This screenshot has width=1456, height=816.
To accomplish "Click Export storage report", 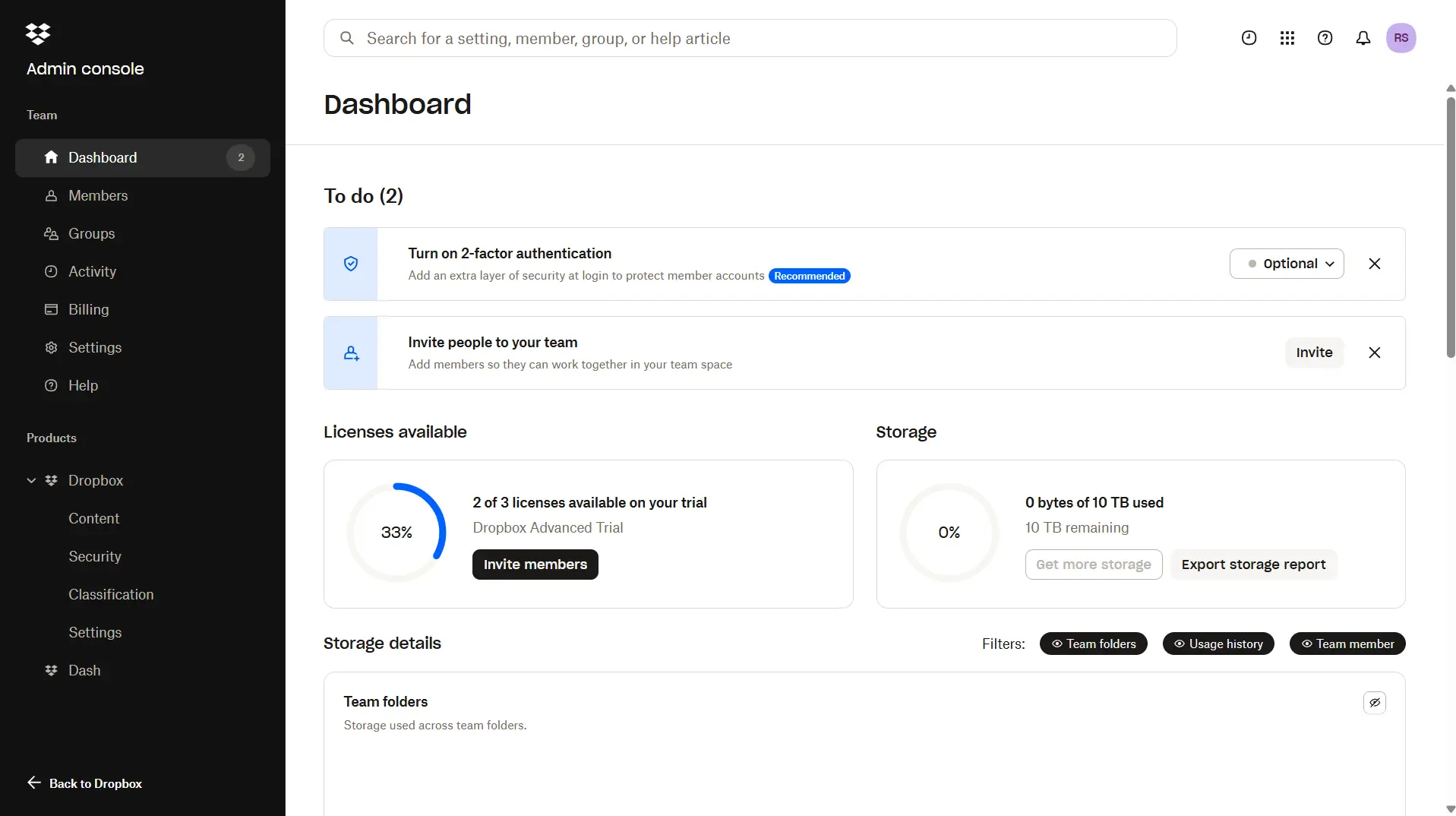I will point(1253,565).
